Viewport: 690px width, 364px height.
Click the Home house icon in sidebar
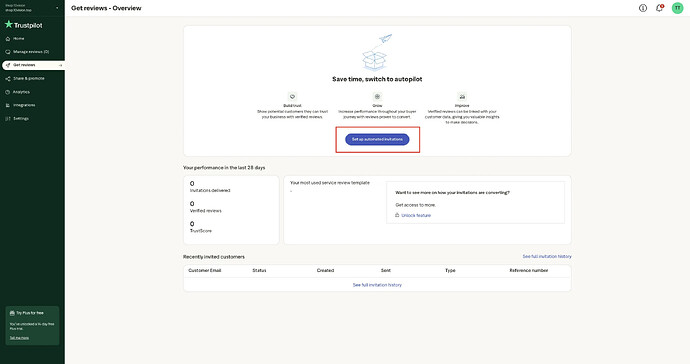coord(7,39)
